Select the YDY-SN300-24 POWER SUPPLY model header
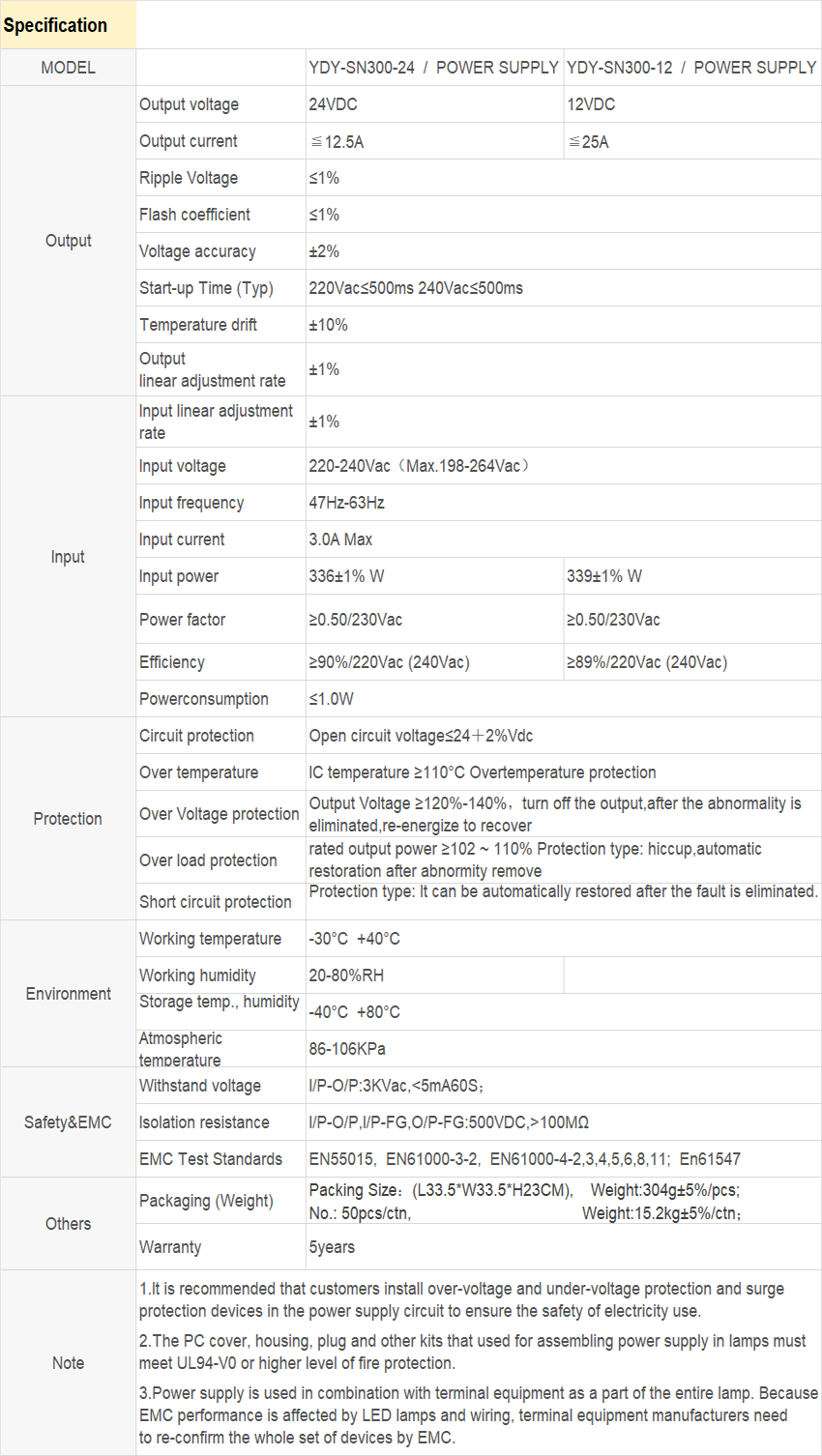The height and width of the screenshot is (1456, 822). click(434, 68)
